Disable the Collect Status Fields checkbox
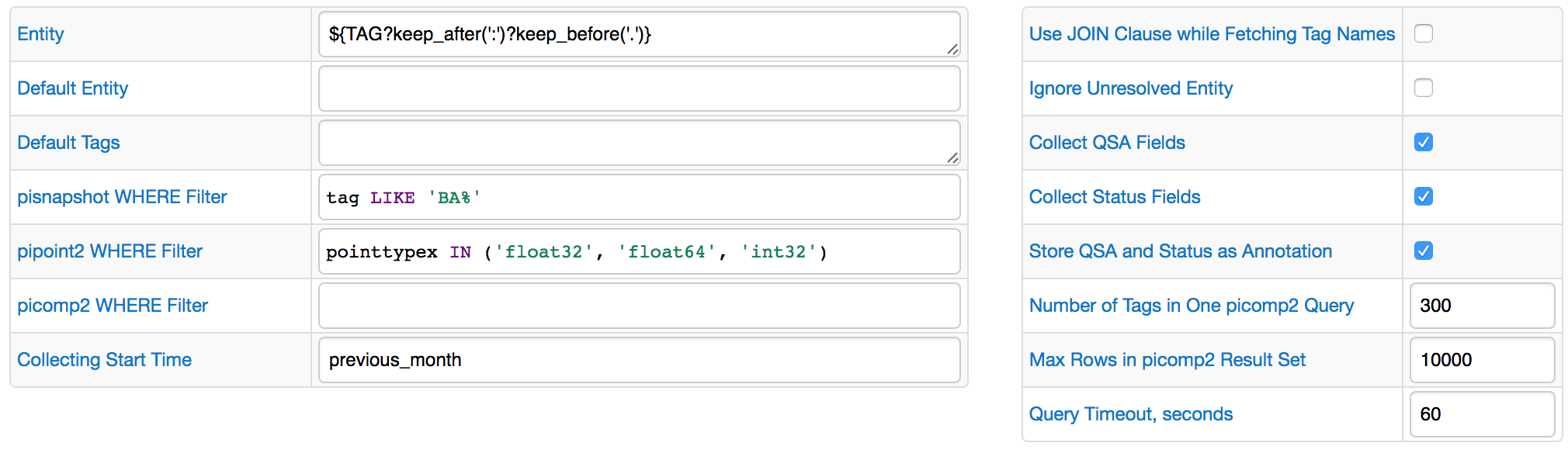 point(1423,196)
